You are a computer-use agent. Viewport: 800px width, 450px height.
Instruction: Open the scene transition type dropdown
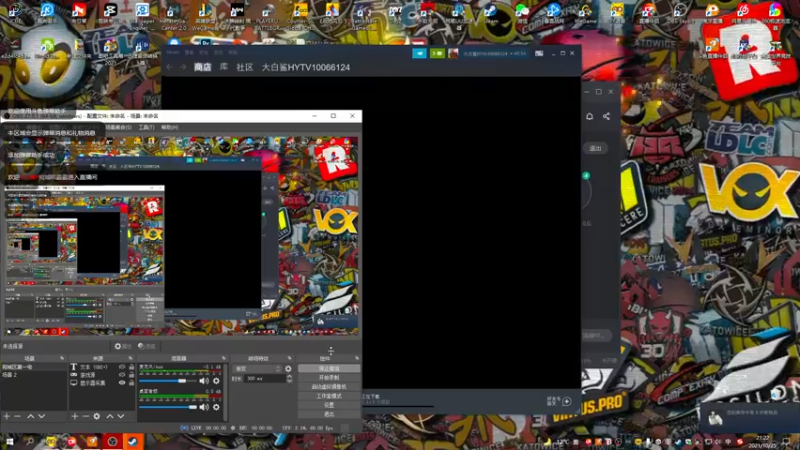pyautogui.click(x=257, y=369)
